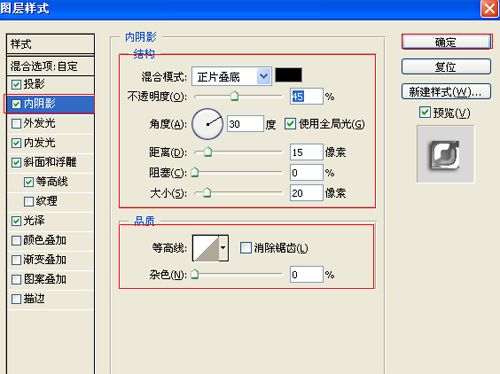Click the angle value field showing 30
This screenshot has width=500, height=374.
pos(245,124)
